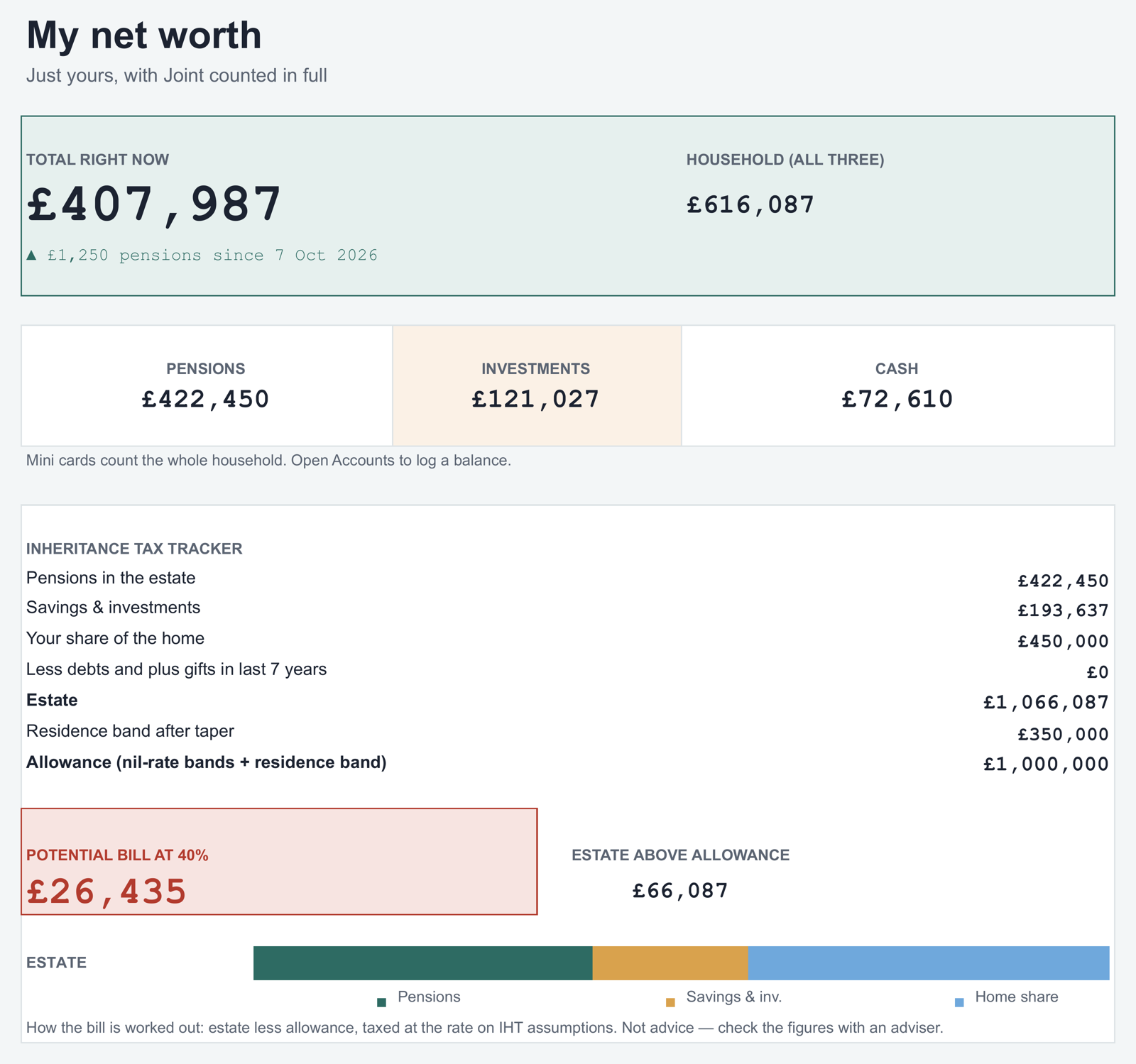This screenshot has width=1136, height=1064.
Task: Click the total £407,987 figure
Action: point(154,204)
